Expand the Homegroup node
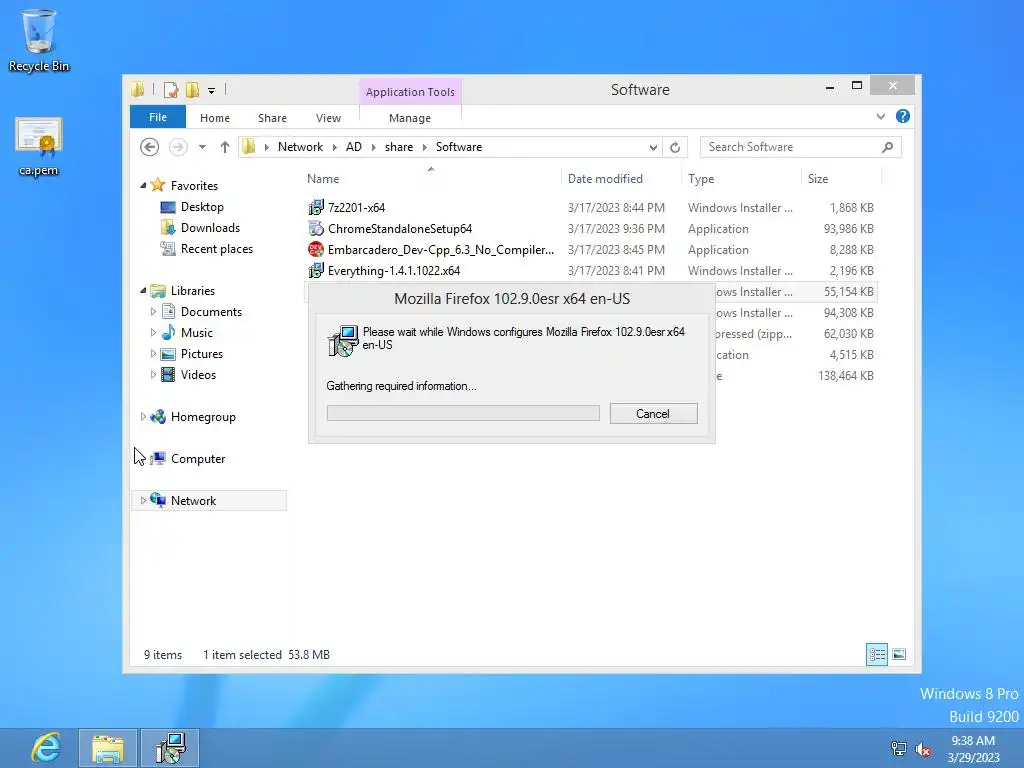The height and width of the screenshot is (768, 1024). pyautogui.click(x=143, y=417)
